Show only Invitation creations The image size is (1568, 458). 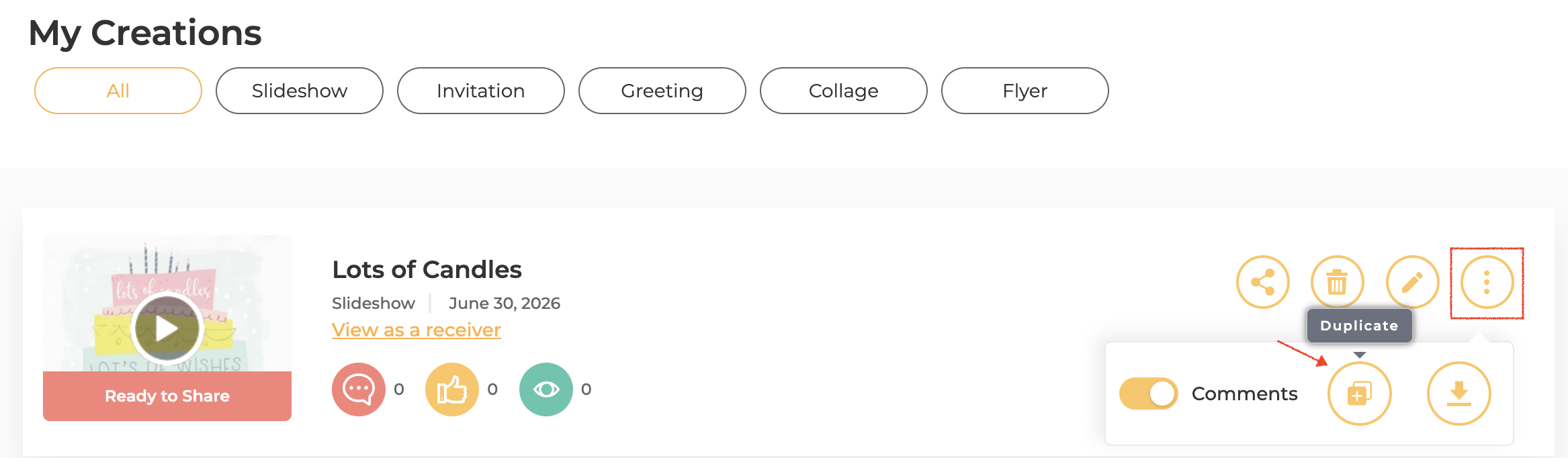[x=481, y=91]
